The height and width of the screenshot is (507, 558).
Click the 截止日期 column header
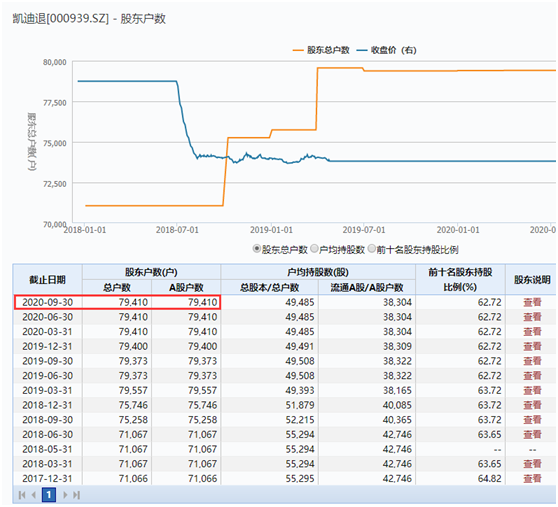(x=47, y=280)
